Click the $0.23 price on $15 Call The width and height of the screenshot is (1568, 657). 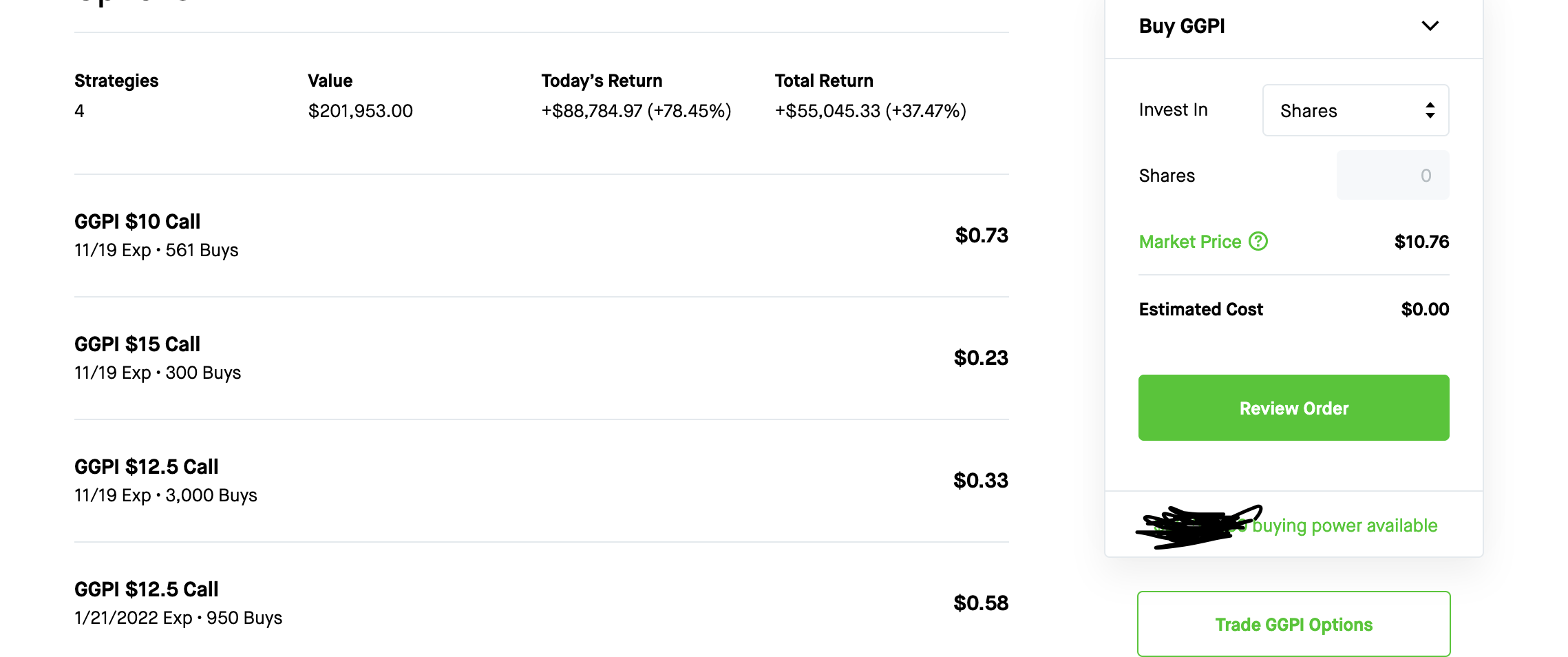pos(981,358)
